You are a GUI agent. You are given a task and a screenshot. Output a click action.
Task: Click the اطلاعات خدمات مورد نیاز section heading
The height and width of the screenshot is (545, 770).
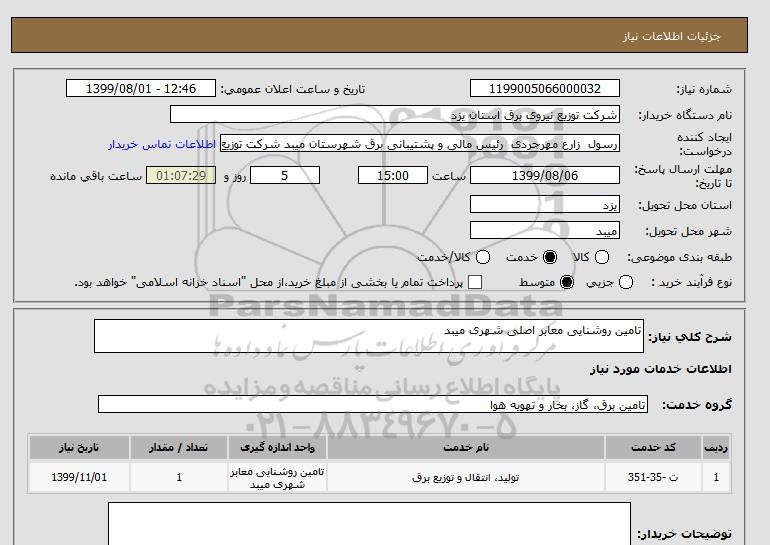point(660,369)
